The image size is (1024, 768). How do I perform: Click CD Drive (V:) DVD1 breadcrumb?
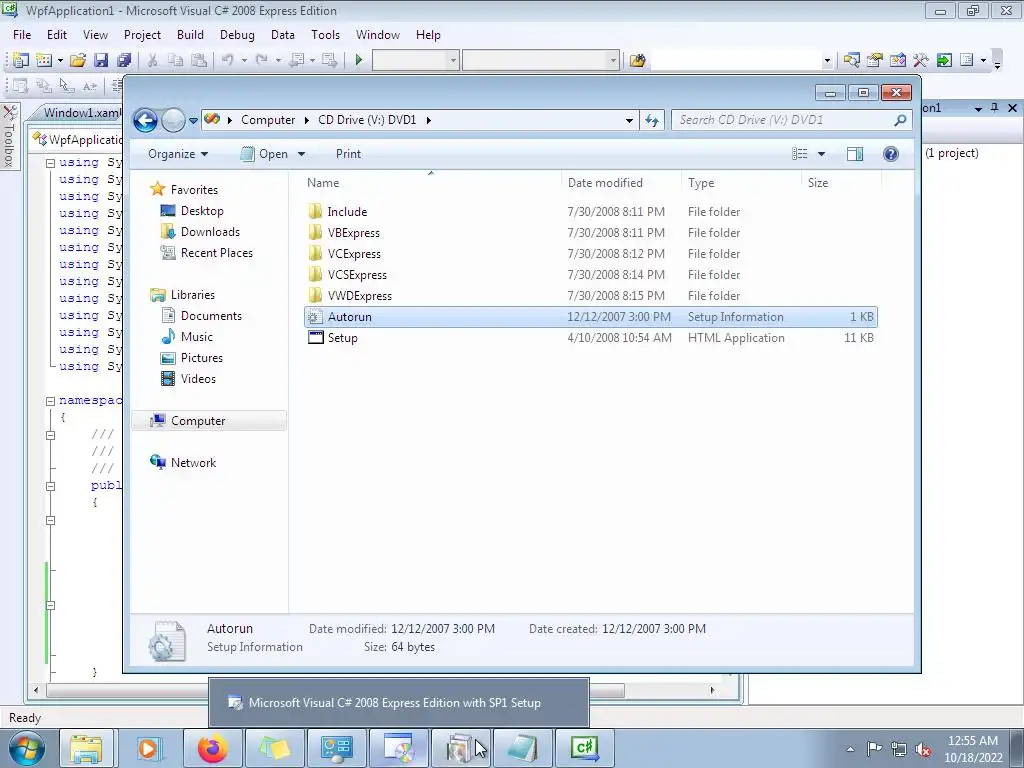pyautogui.click(x=367, y=120)
